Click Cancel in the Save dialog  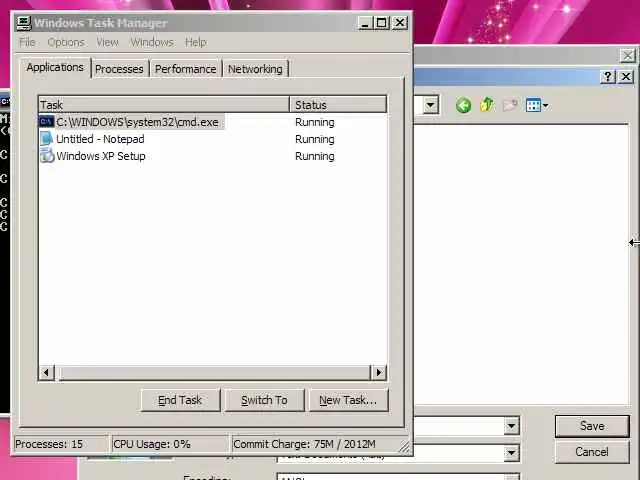click(x=592, y=452)
